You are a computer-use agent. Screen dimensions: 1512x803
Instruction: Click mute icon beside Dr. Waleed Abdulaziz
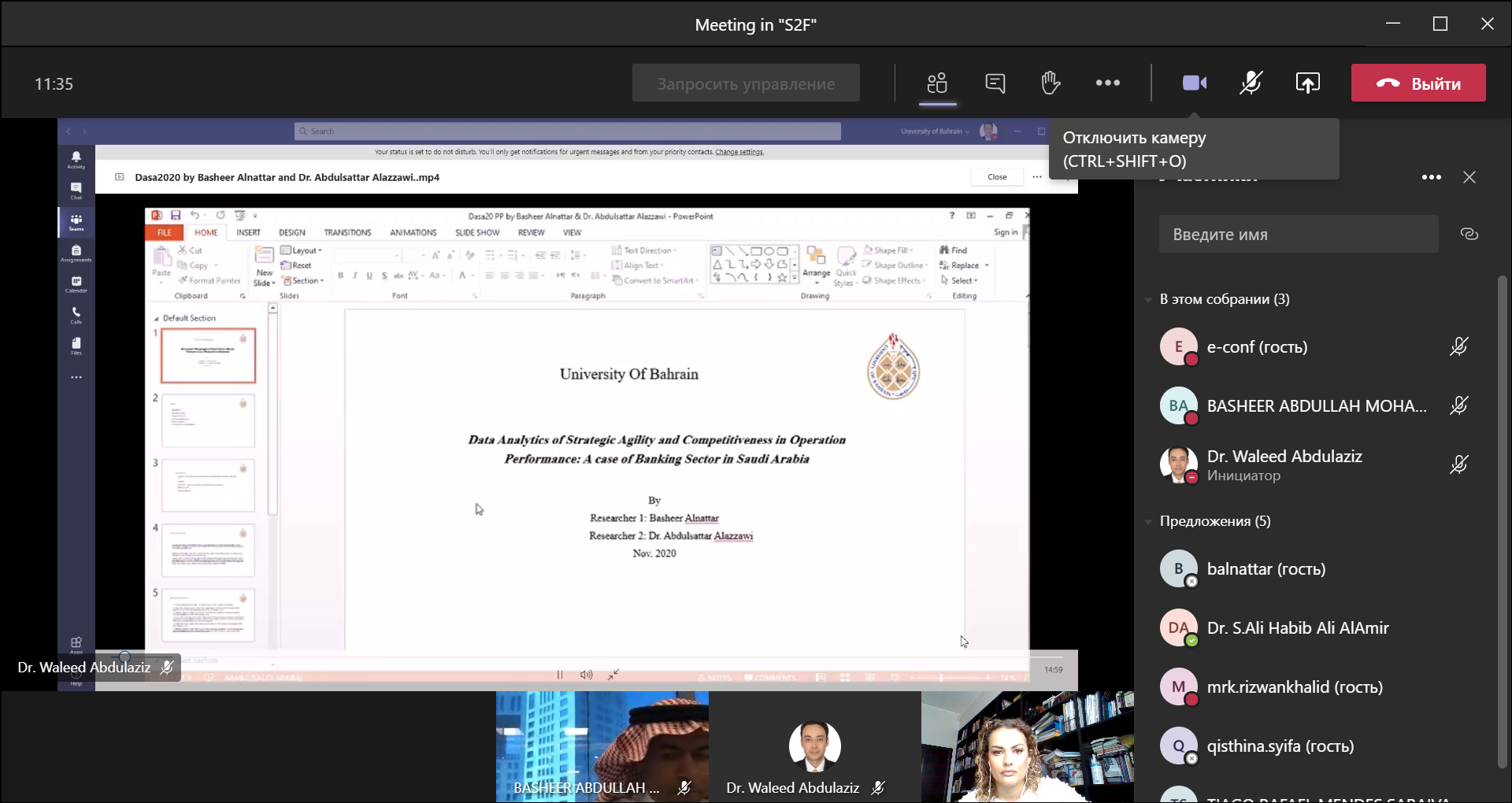click(1459, 464)
